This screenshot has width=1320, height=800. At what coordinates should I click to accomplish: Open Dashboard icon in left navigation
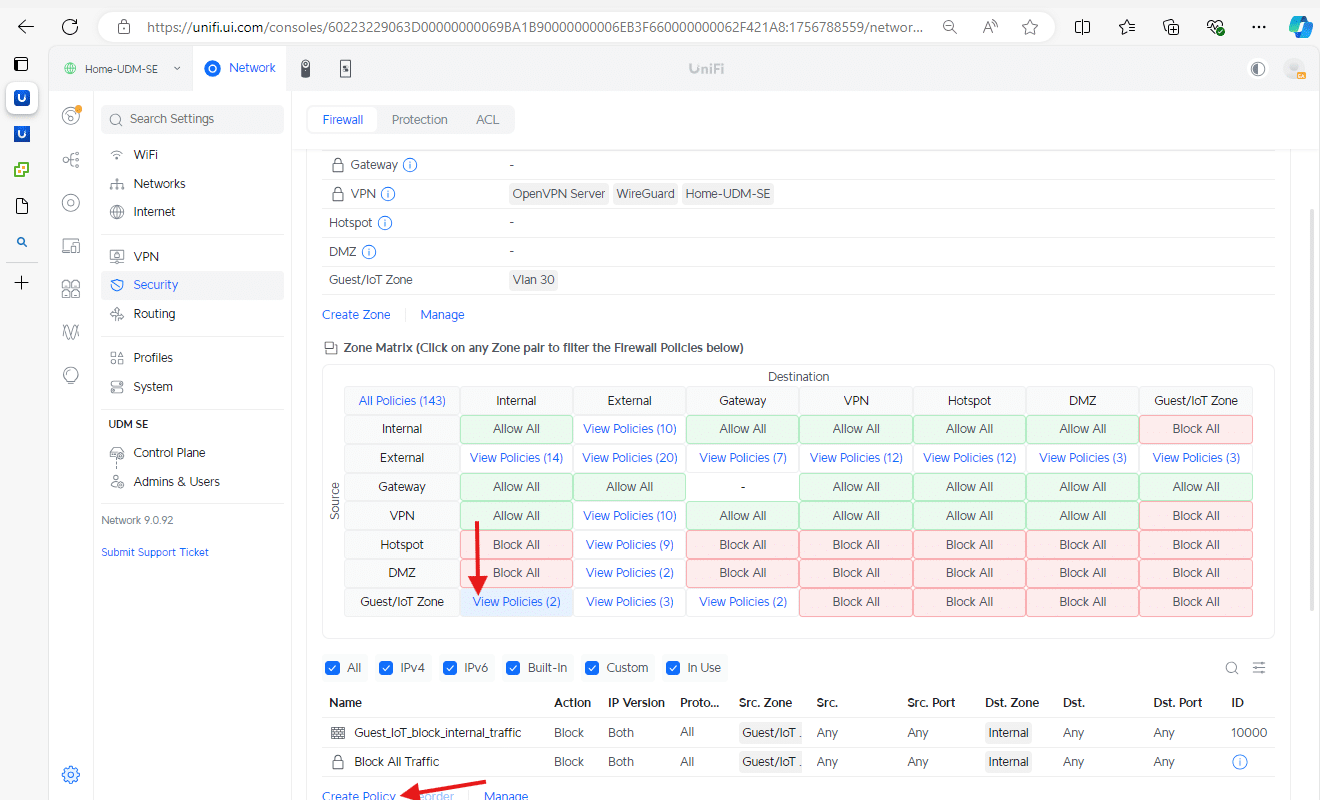71,116
